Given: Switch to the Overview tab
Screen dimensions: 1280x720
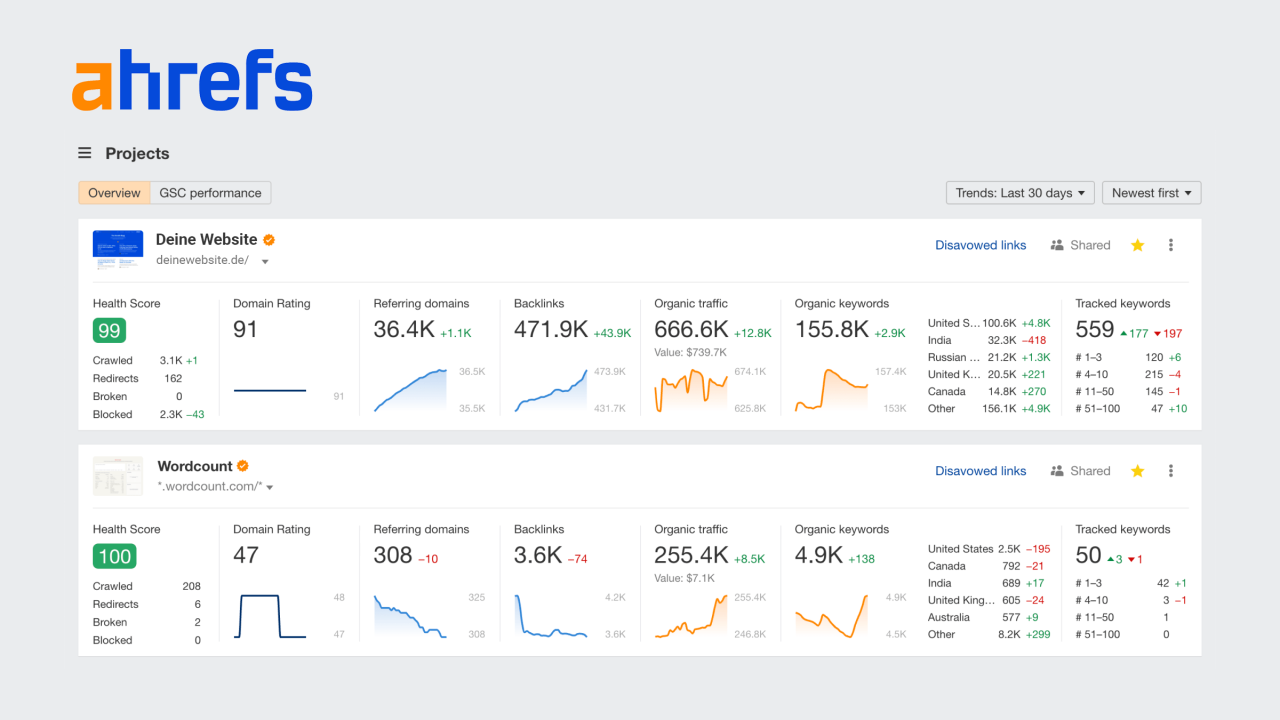Looking at the screenshot, I should click(114, 193).
